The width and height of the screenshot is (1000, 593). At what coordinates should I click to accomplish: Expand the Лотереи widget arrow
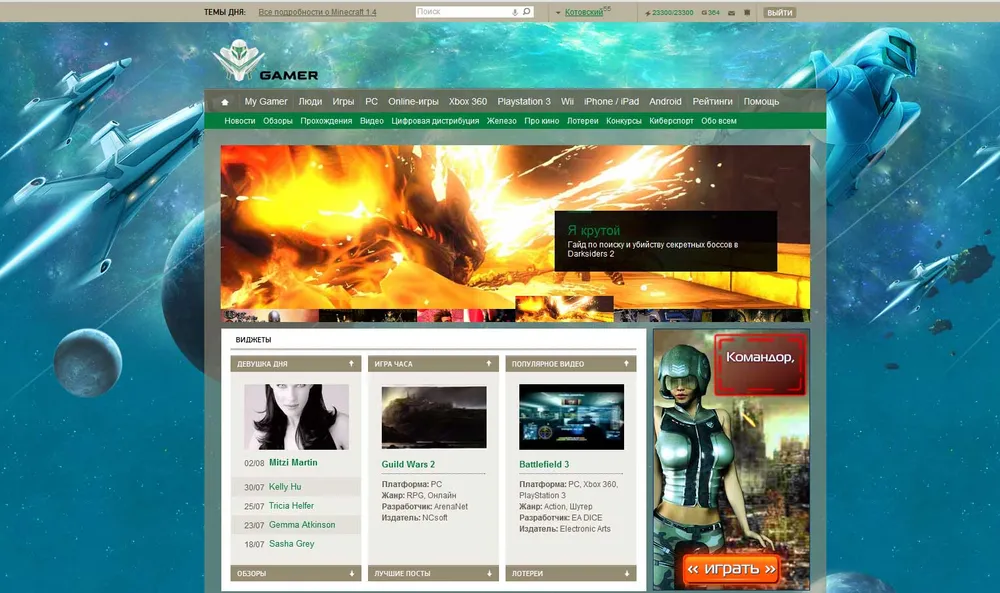coord(627,573)
